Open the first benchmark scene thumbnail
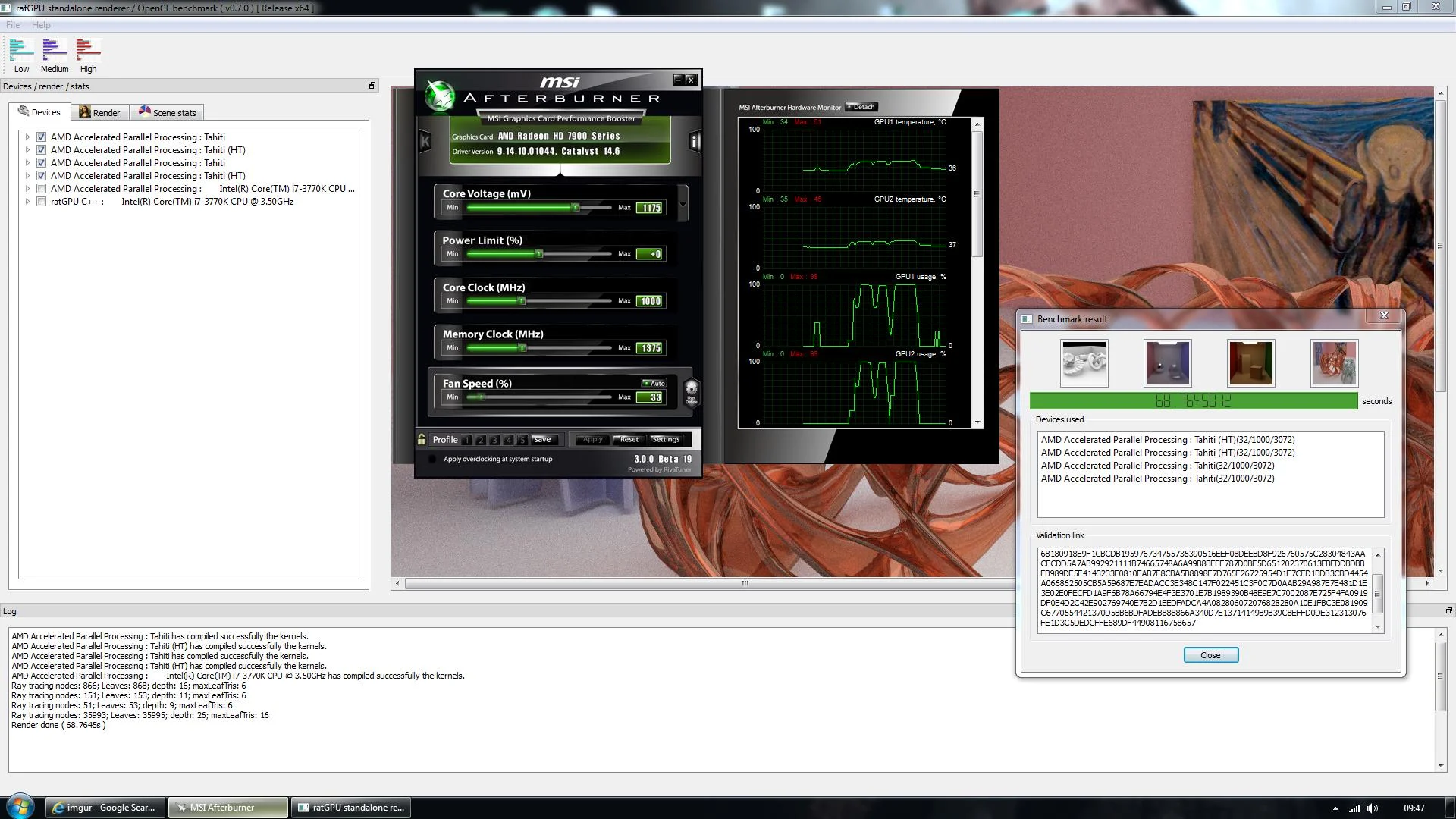Screen dimensions: 1456x819 (x=1084, y=363)
